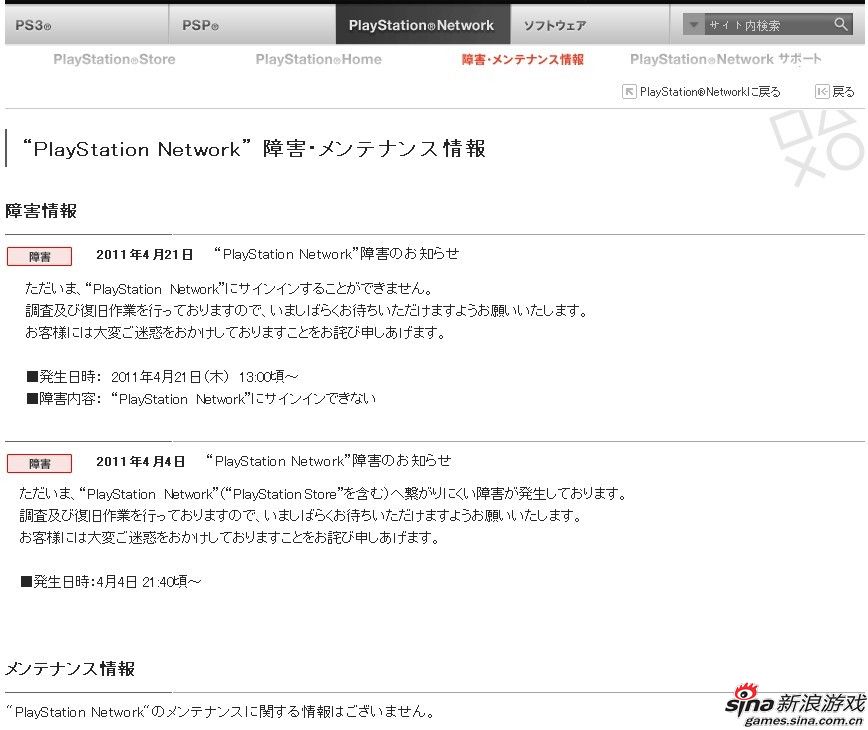Click the April 4 障害のお知らせ headline

click(329, 461)
